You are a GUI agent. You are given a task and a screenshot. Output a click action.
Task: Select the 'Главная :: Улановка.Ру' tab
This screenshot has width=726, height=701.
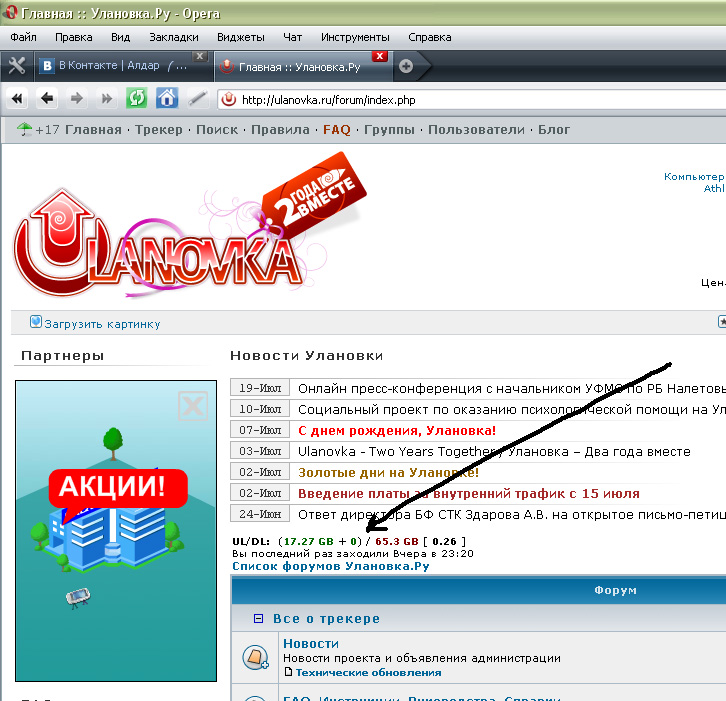[x=303, y=67]
